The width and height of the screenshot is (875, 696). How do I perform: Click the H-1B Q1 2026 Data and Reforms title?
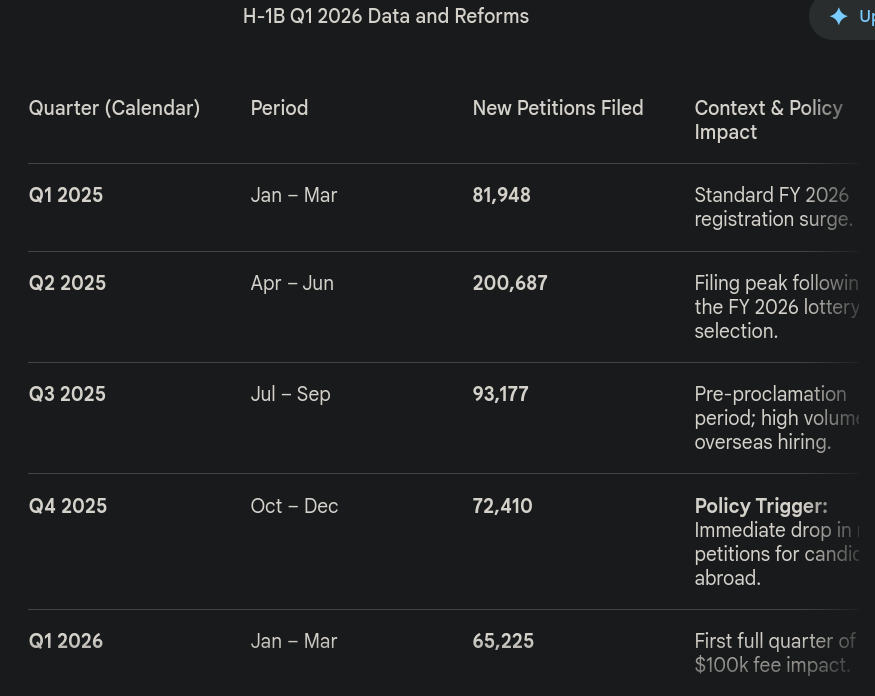[386, 17]
